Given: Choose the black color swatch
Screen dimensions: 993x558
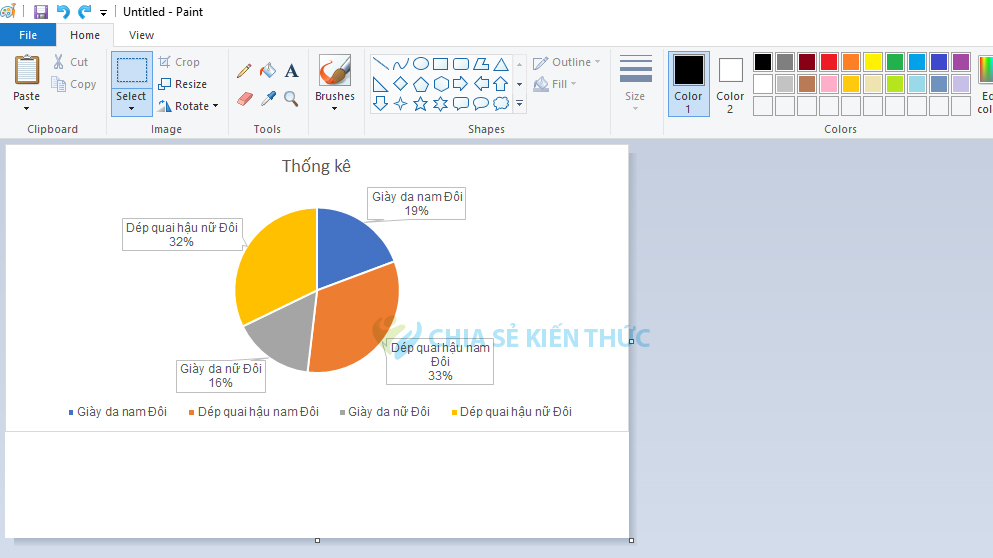Looking at the screenshot, I should click(763, 62).
